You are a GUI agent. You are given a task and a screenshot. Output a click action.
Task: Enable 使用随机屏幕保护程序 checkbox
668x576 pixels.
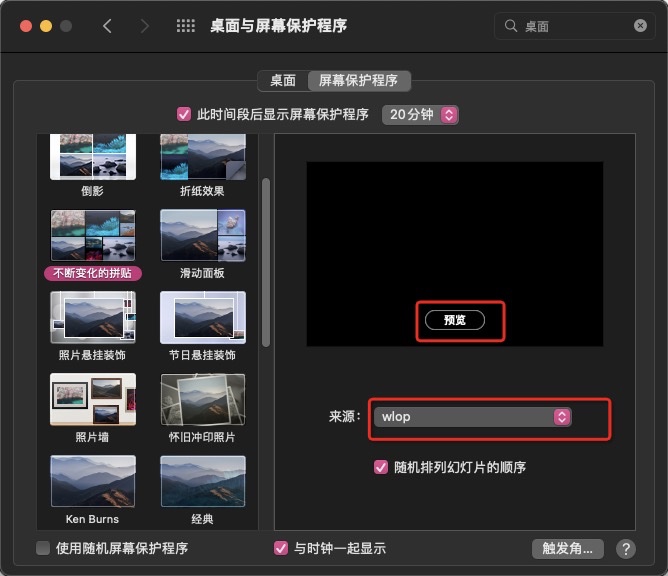(43, 548)
